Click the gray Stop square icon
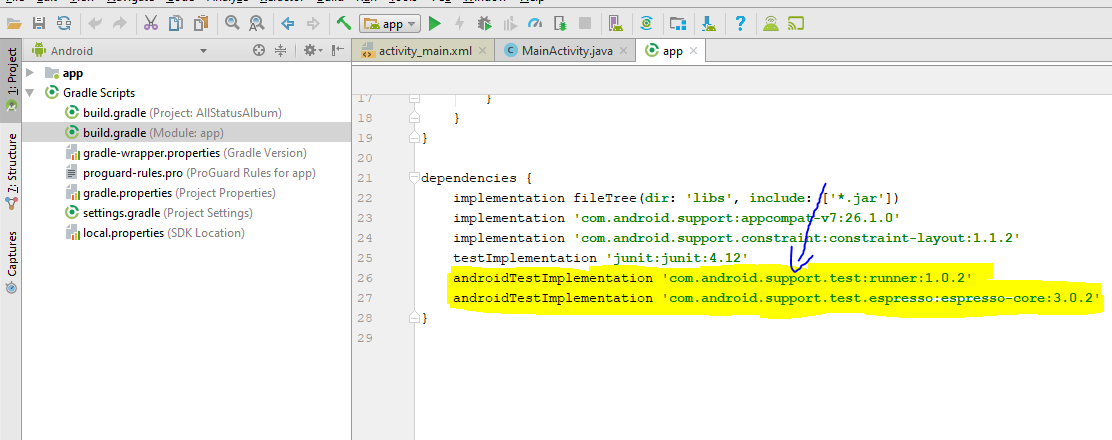Image resolution: width=1112 pixels, height=440 pixels. 584,23
